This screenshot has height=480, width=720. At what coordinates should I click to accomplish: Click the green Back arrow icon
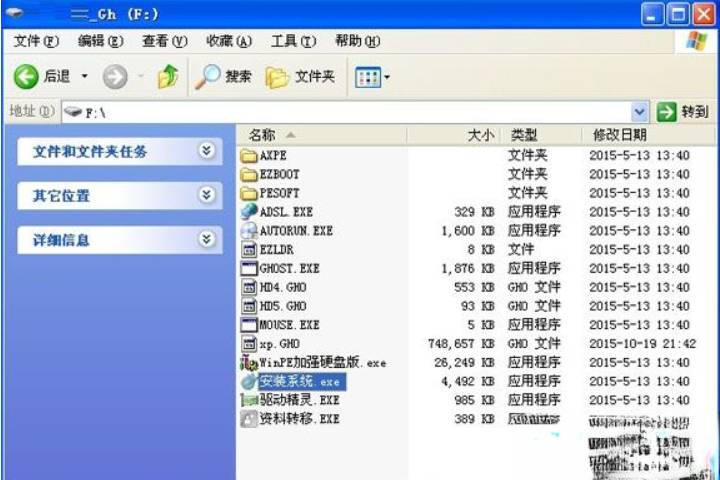coord(26,76)
